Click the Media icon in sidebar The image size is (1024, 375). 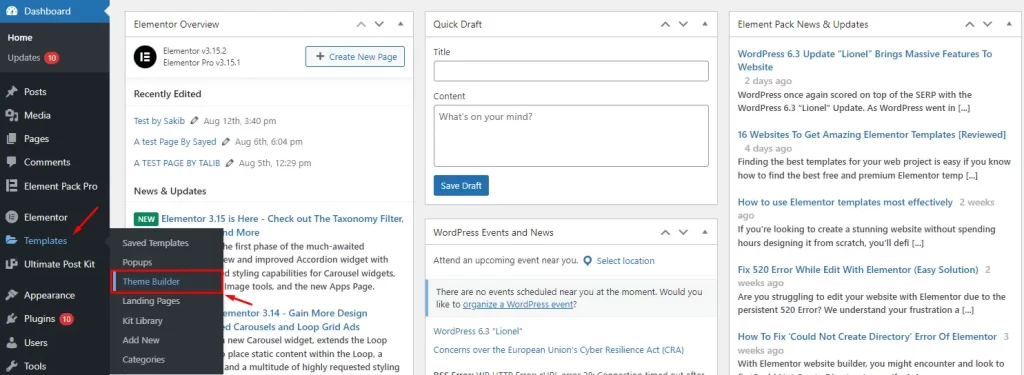pos(11,116)
